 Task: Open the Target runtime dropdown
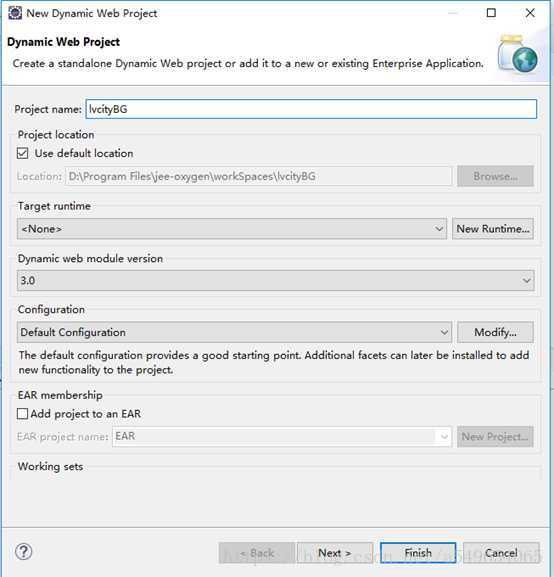click(232, 229)
